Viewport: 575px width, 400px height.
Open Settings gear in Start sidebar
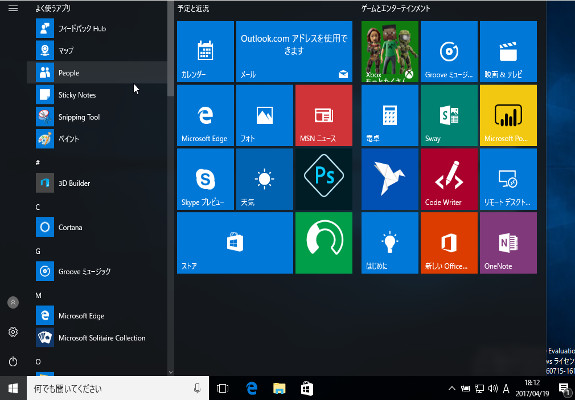coord(13,332)
